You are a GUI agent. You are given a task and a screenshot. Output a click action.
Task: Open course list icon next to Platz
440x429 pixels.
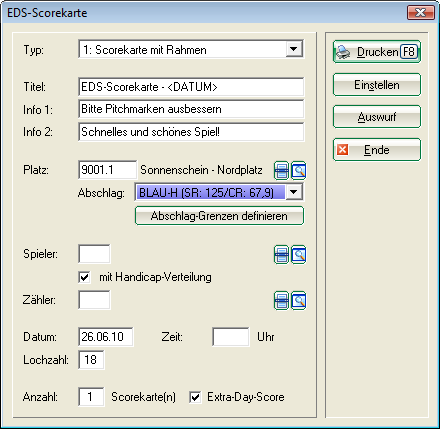pos(281,171)
